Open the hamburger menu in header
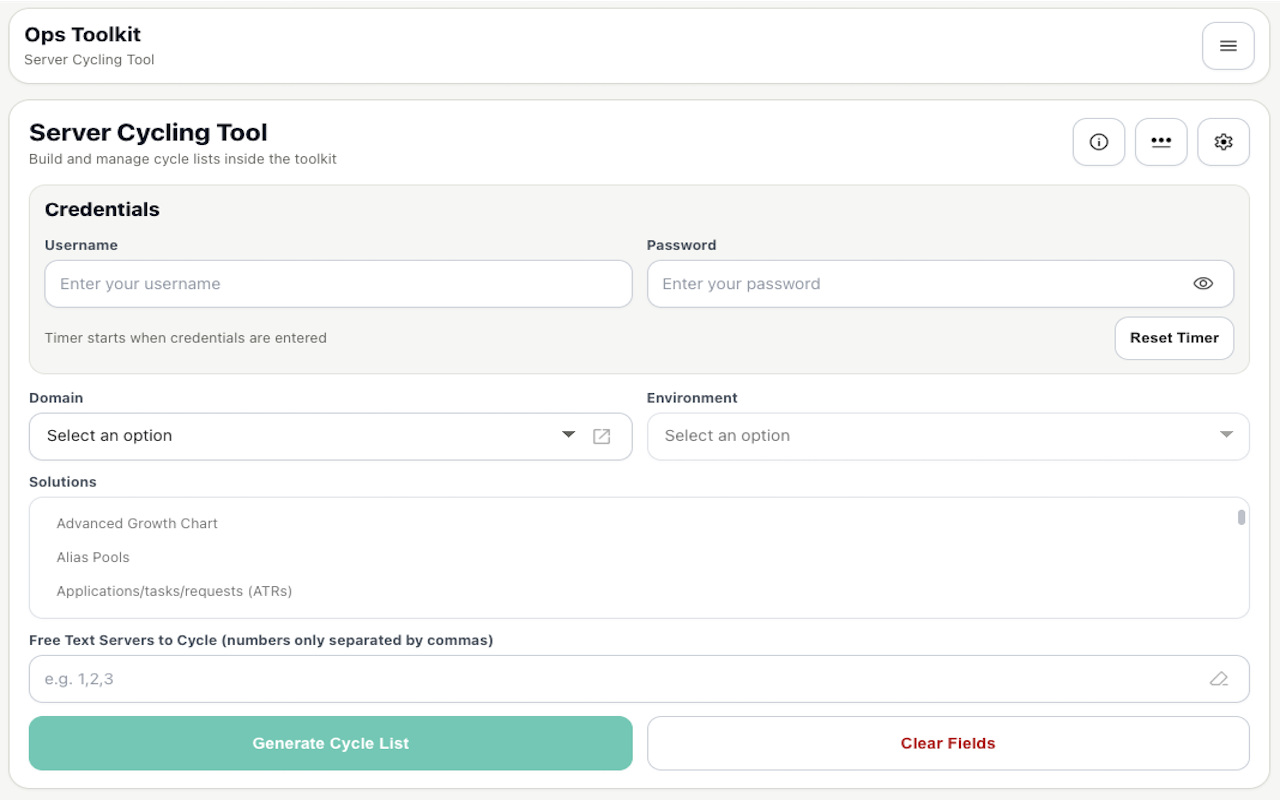 click(x=1228, y=46)
